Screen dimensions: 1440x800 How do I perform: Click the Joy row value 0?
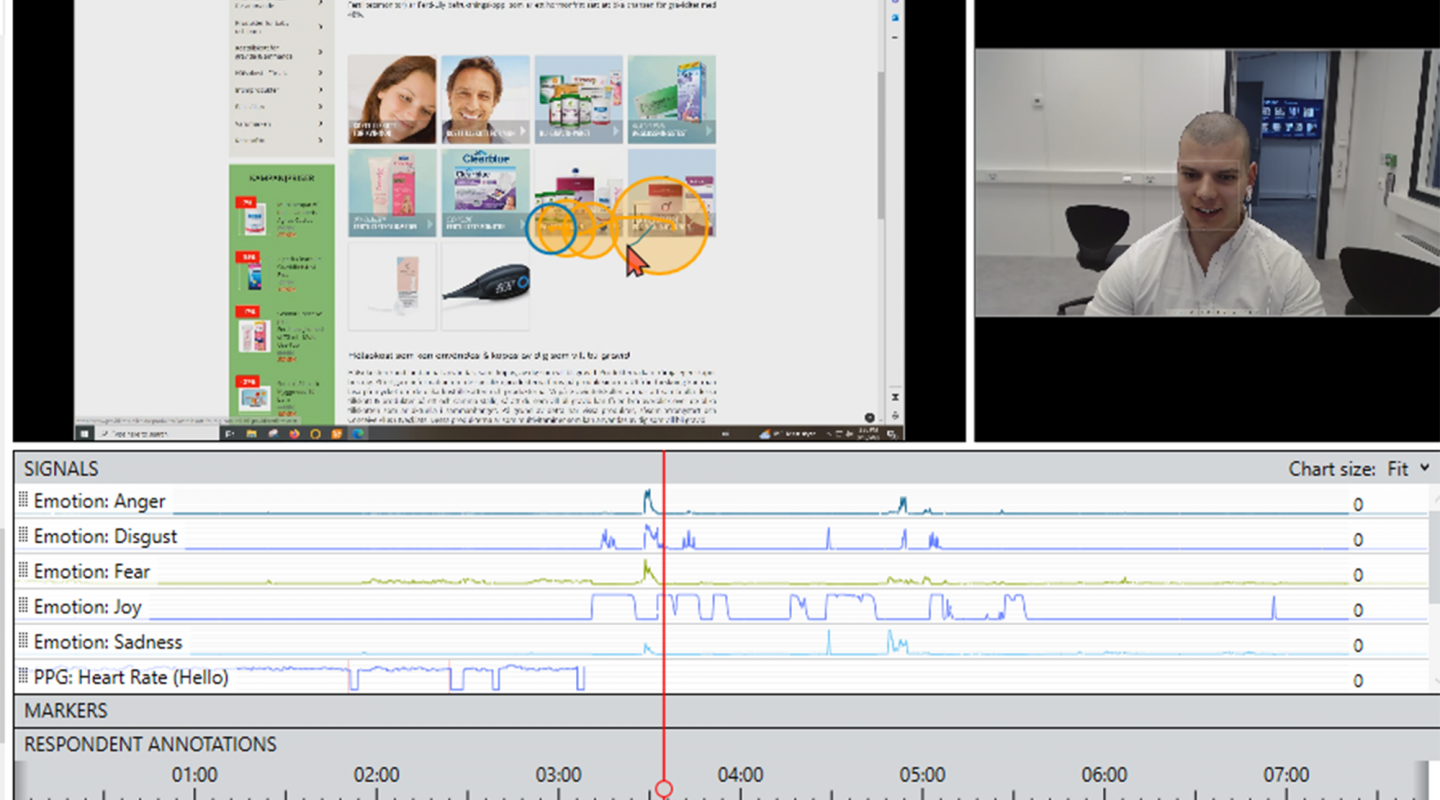coord(1358,610)
